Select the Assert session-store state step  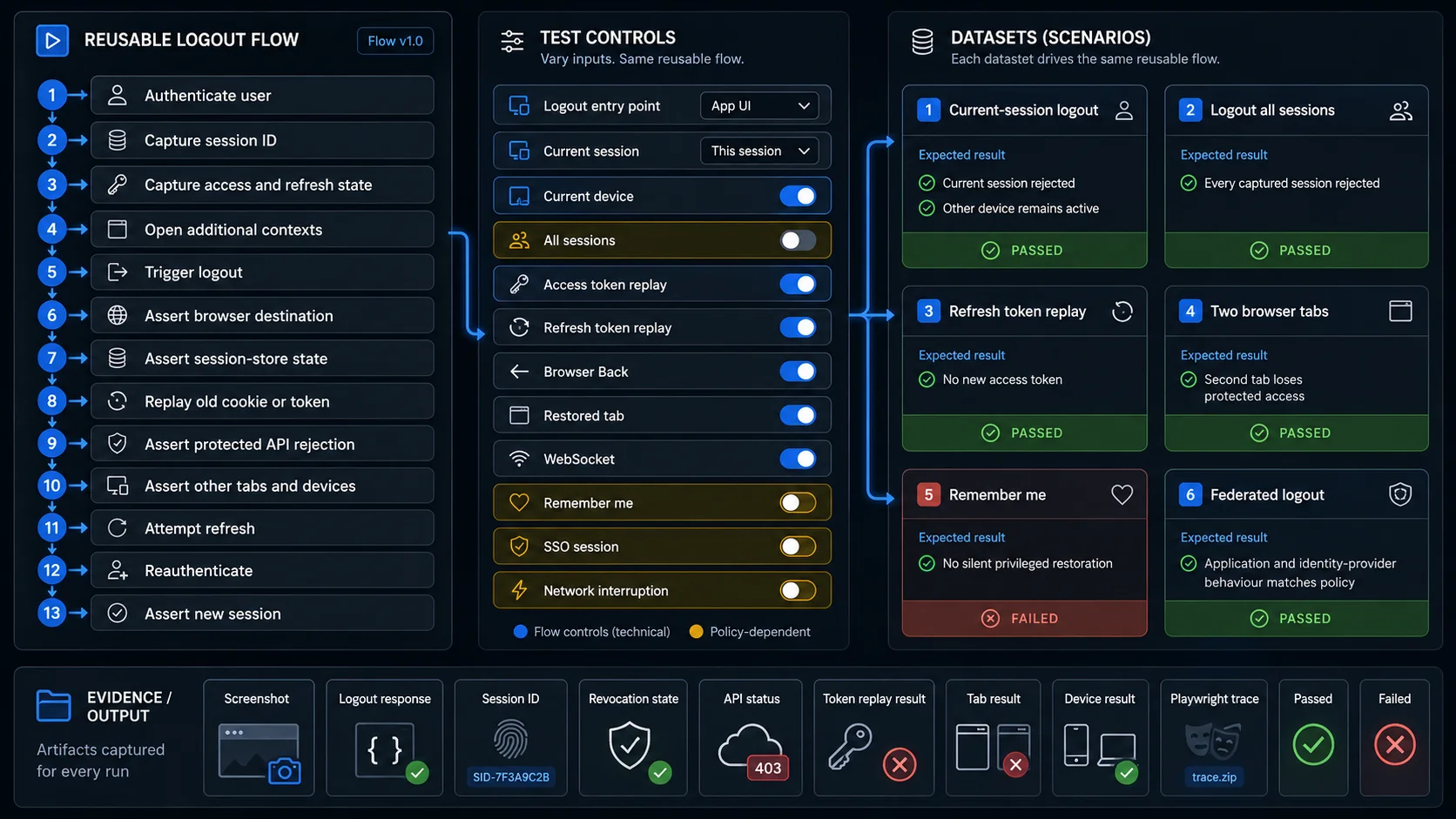(x=262, y=359)
